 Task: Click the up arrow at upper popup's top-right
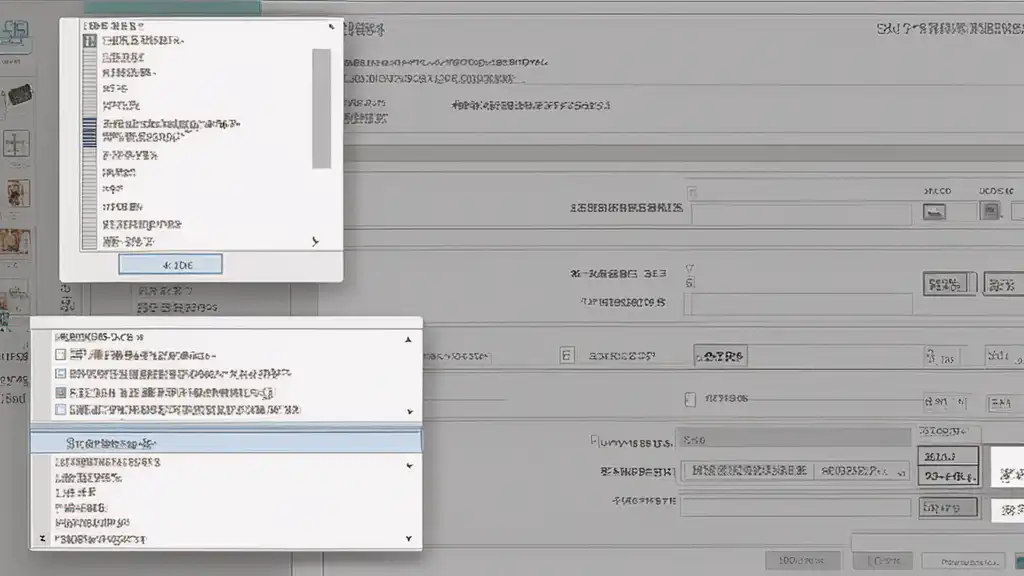point(331,27)
